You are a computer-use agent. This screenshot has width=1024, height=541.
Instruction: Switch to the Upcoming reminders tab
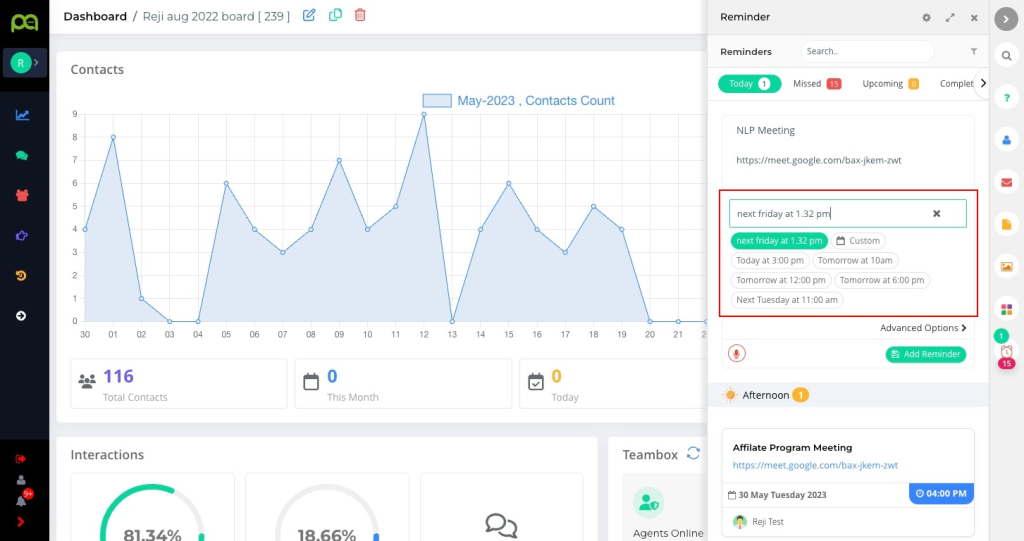[890, 84]
